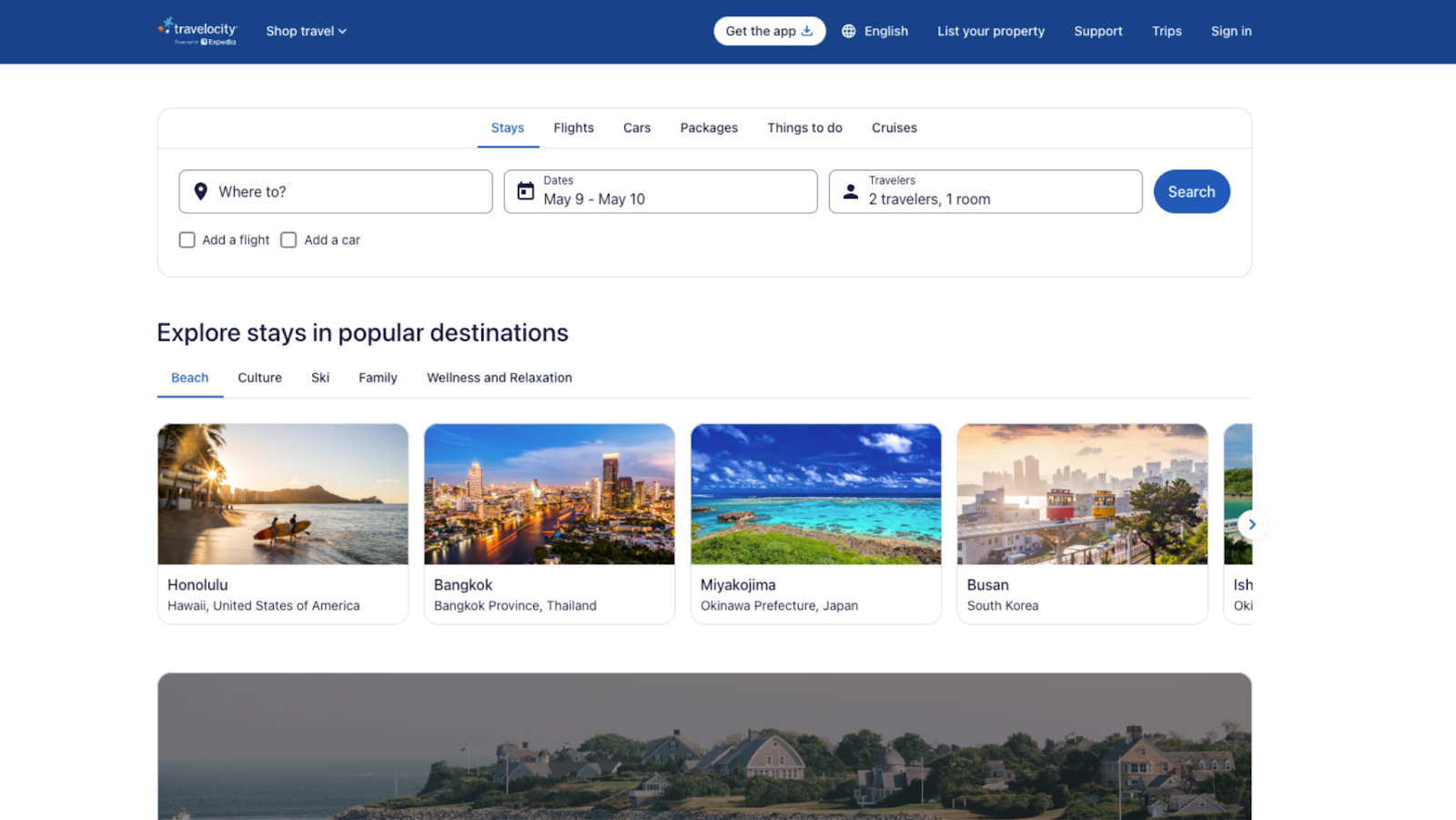Select the Family destinations tab

click(x=378, y=378)
